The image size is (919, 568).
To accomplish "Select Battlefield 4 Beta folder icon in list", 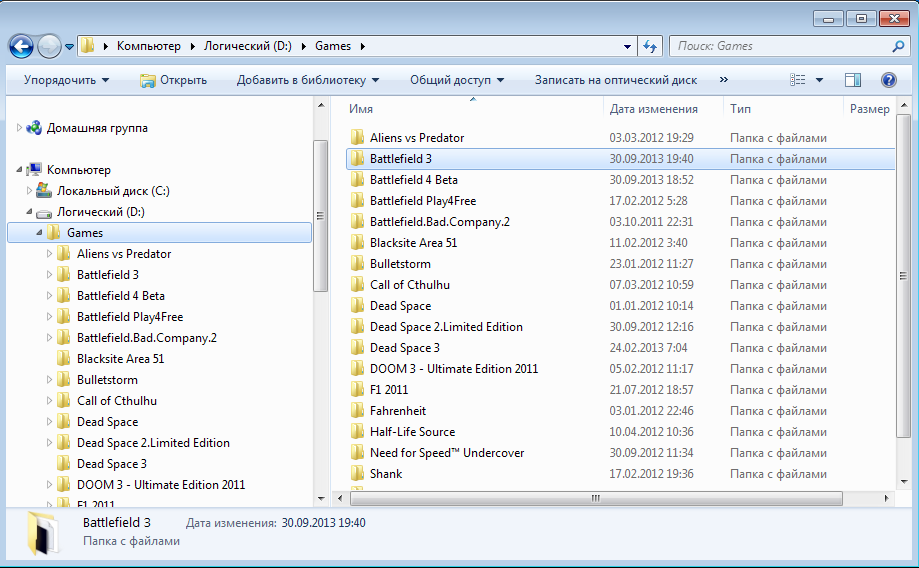I will [358, 180].
